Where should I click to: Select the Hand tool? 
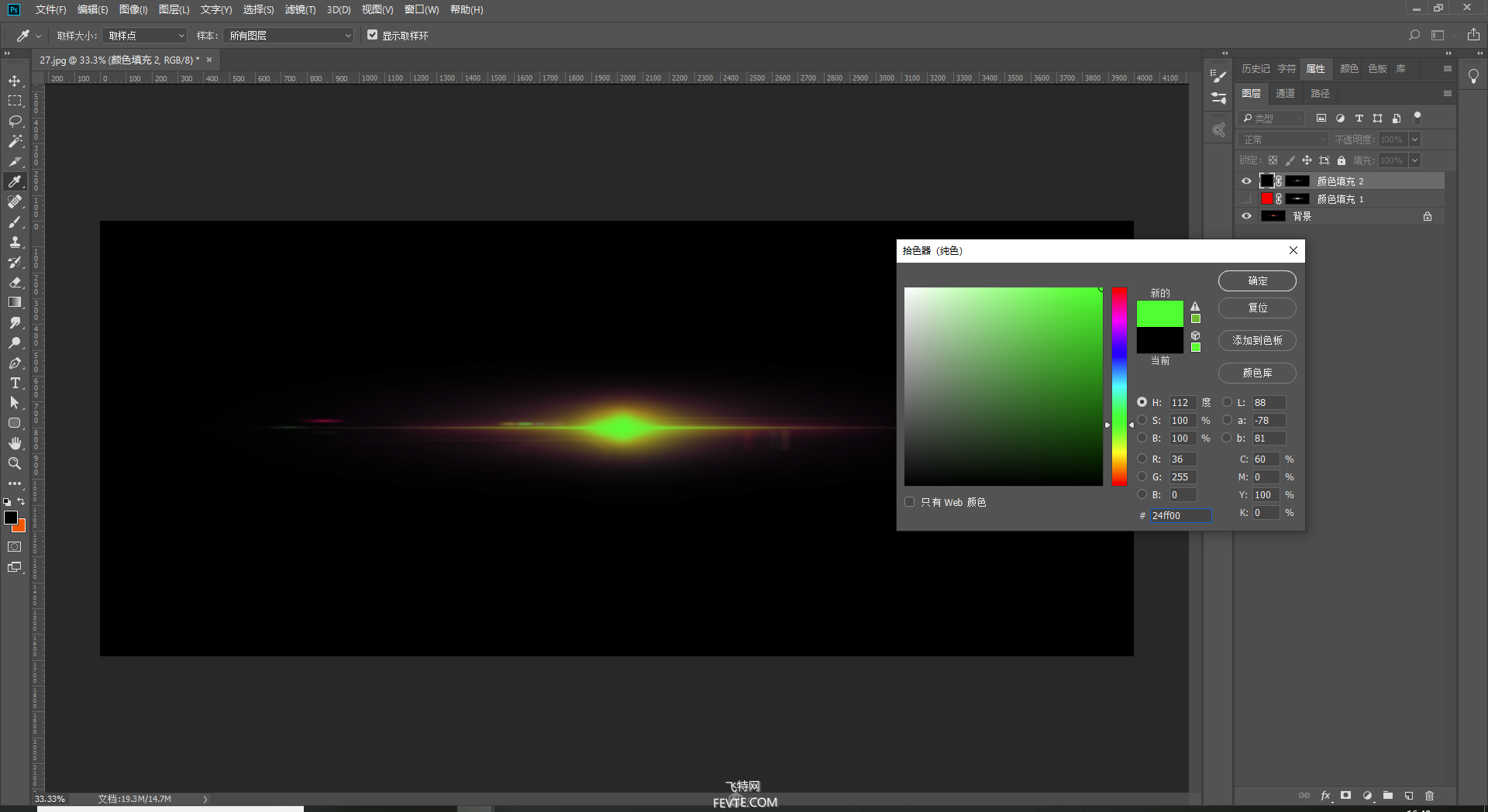15,443
